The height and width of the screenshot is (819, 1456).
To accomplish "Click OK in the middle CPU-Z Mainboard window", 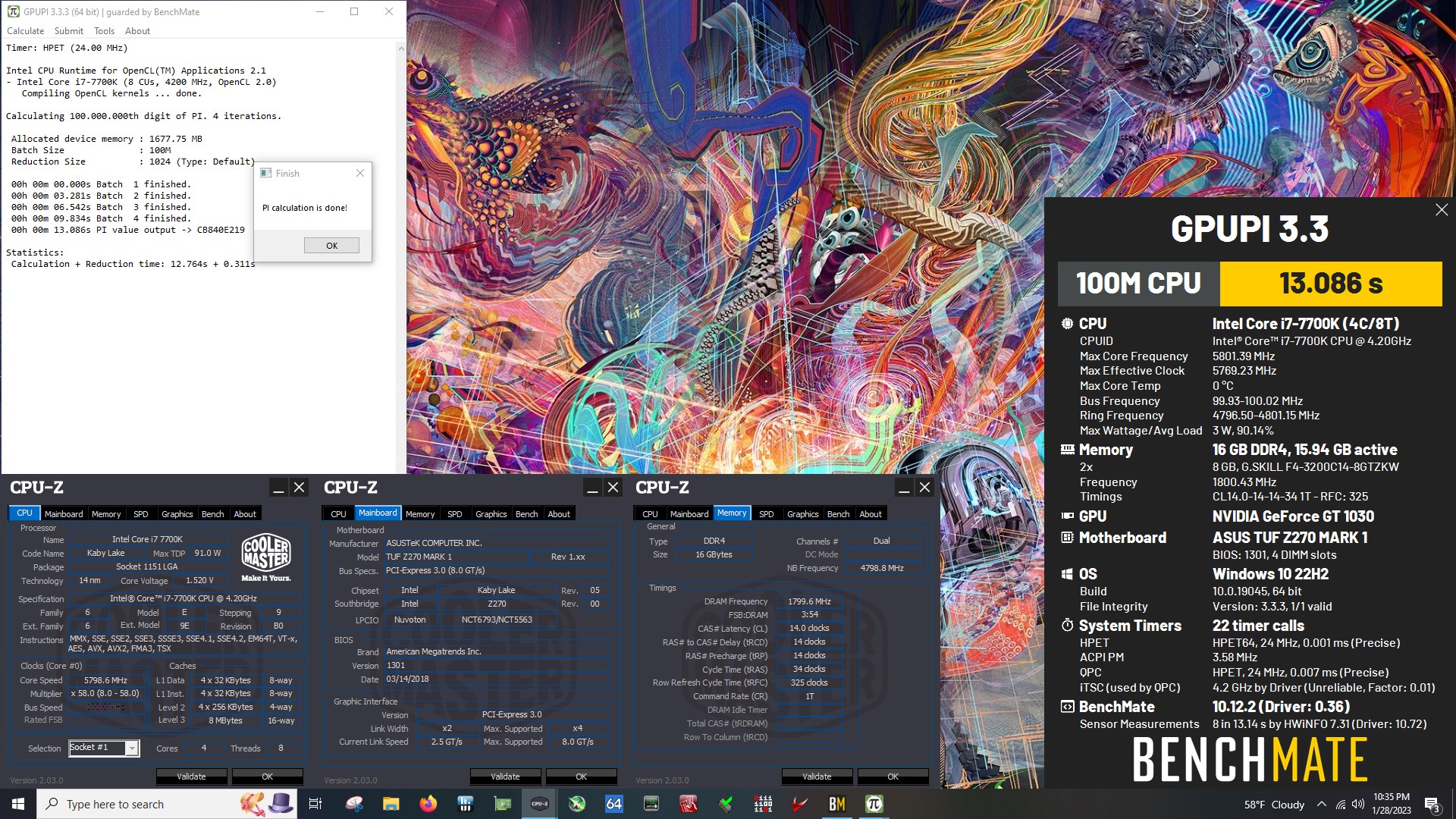I will (x=582, y=777).
